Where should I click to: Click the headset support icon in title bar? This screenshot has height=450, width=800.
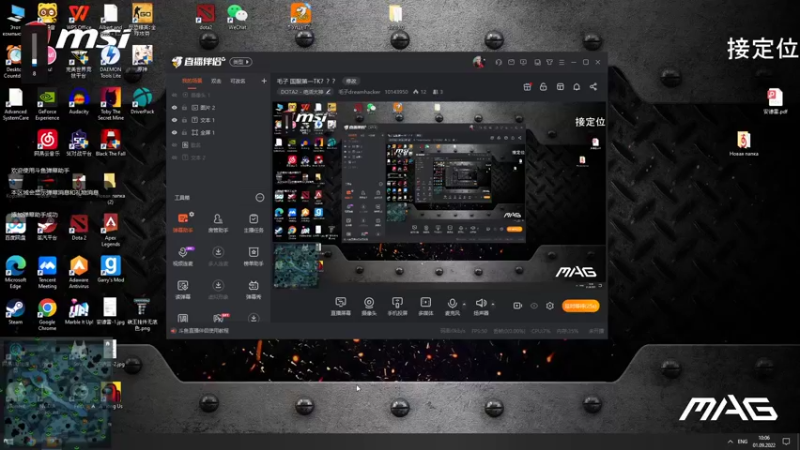click(x=498, y=62)
